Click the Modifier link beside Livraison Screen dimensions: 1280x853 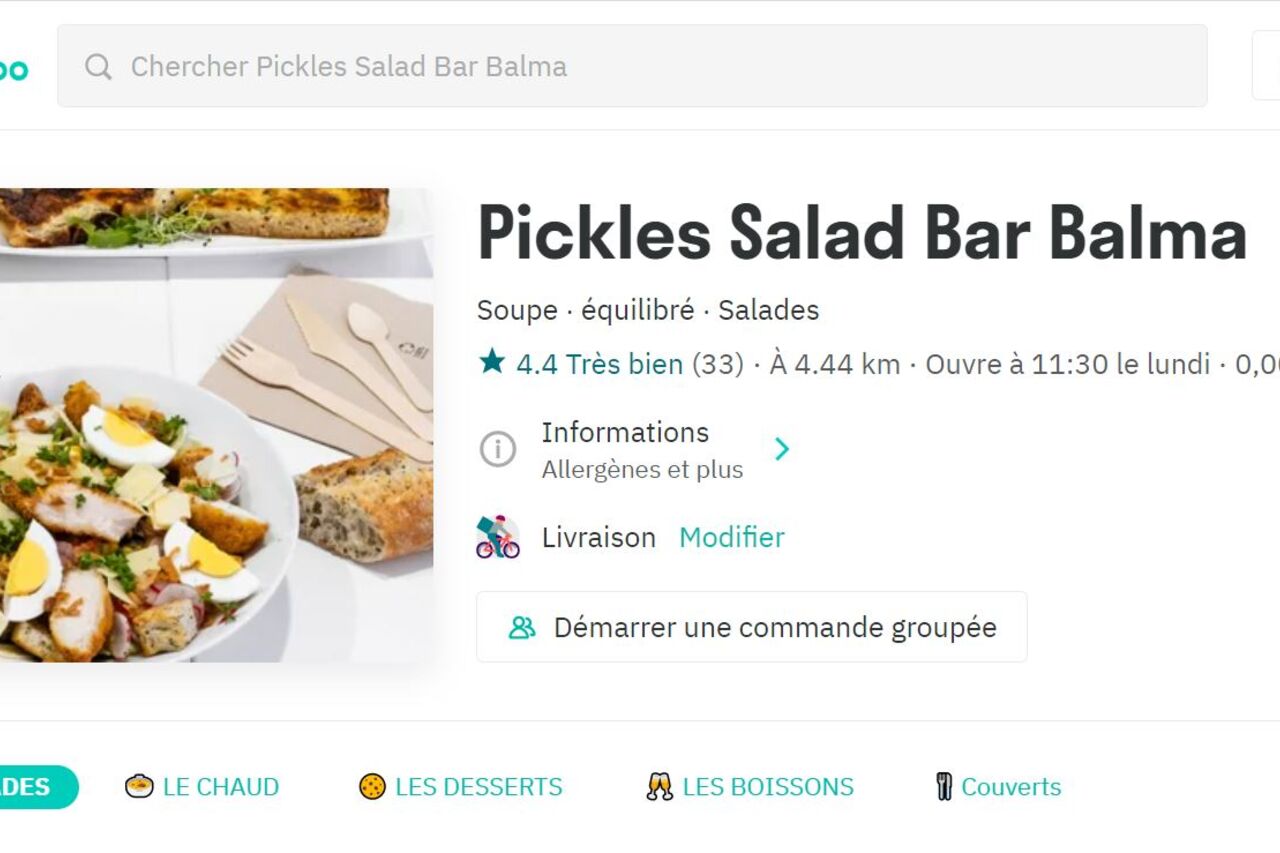point(731,538)
